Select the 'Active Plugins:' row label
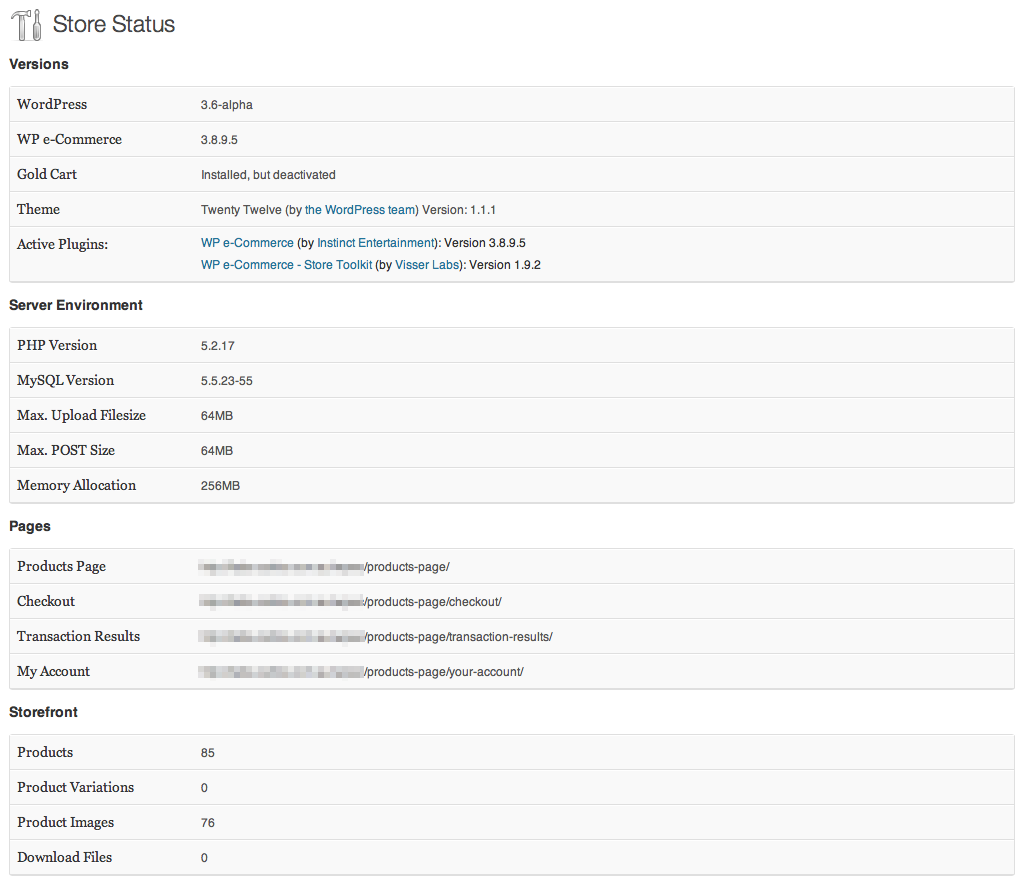The height and width of the screenshot is (889, 1025). pyautogui.click(x=62, y=244)
